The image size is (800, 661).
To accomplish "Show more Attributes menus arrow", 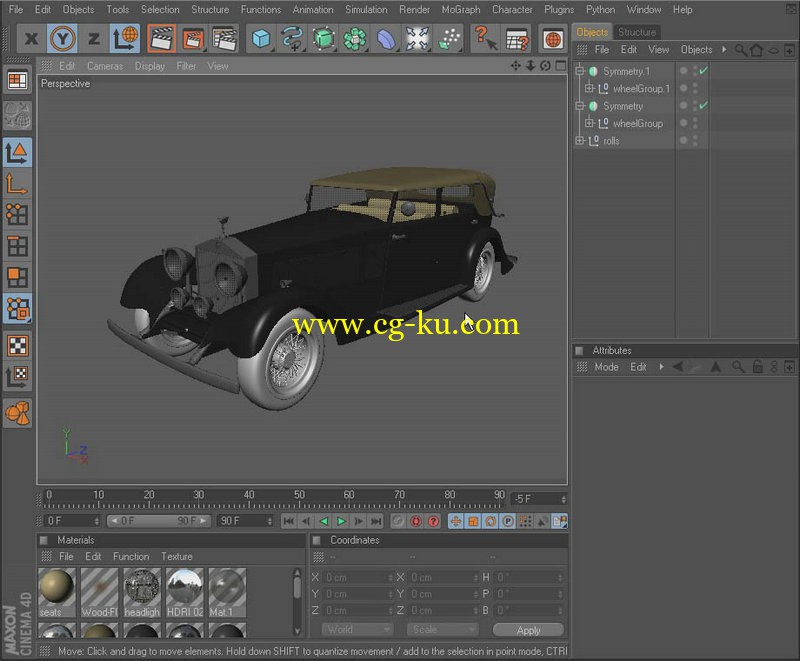I will 661,367.
